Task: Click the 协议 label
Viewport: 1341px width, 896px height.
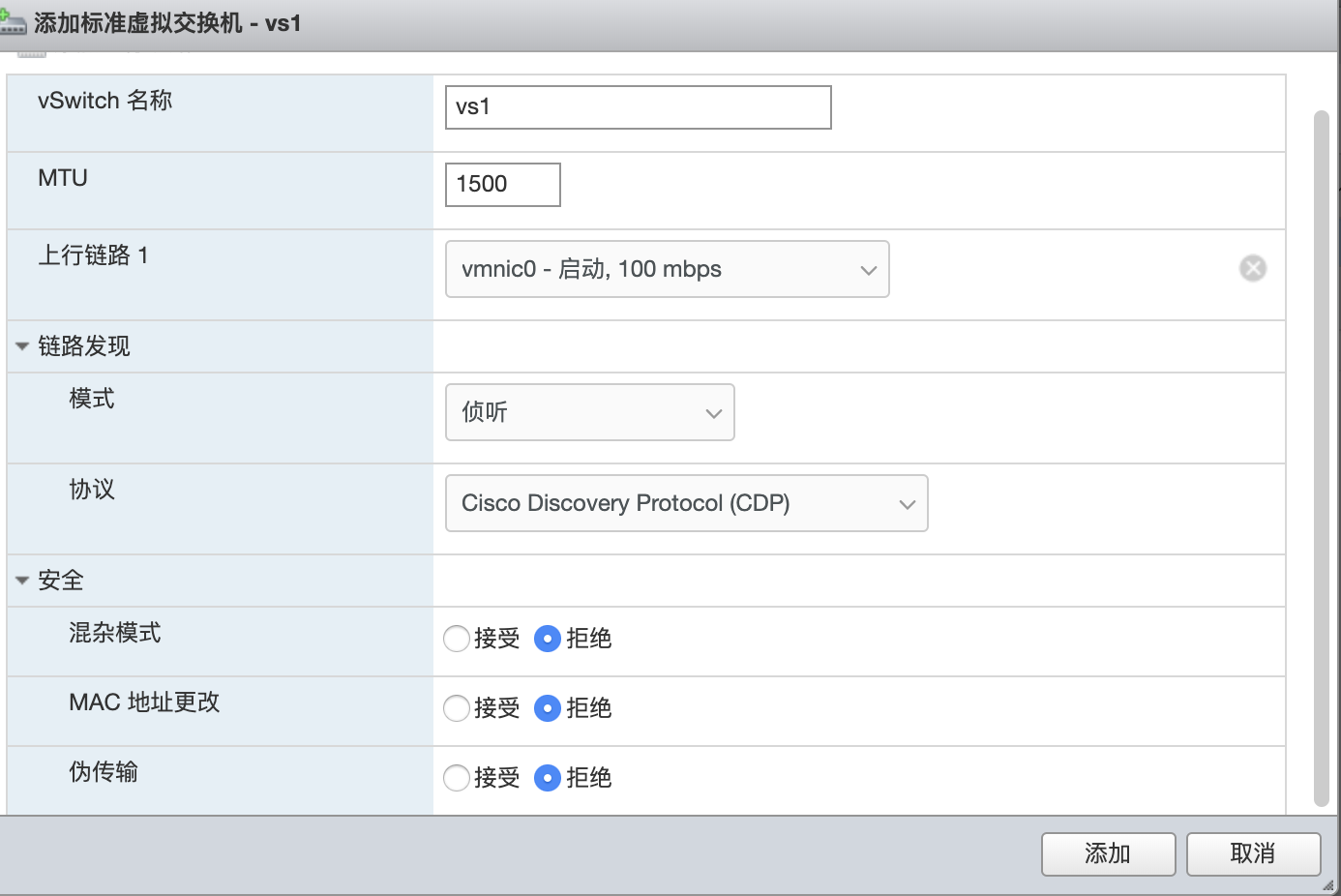Action: (92, 490)
